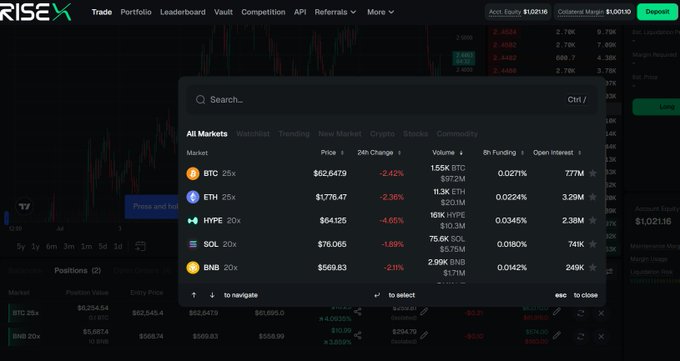This screenshot has height=361, width=680.
Task: Select the BNB coin icon
Action: coord(193,268)
